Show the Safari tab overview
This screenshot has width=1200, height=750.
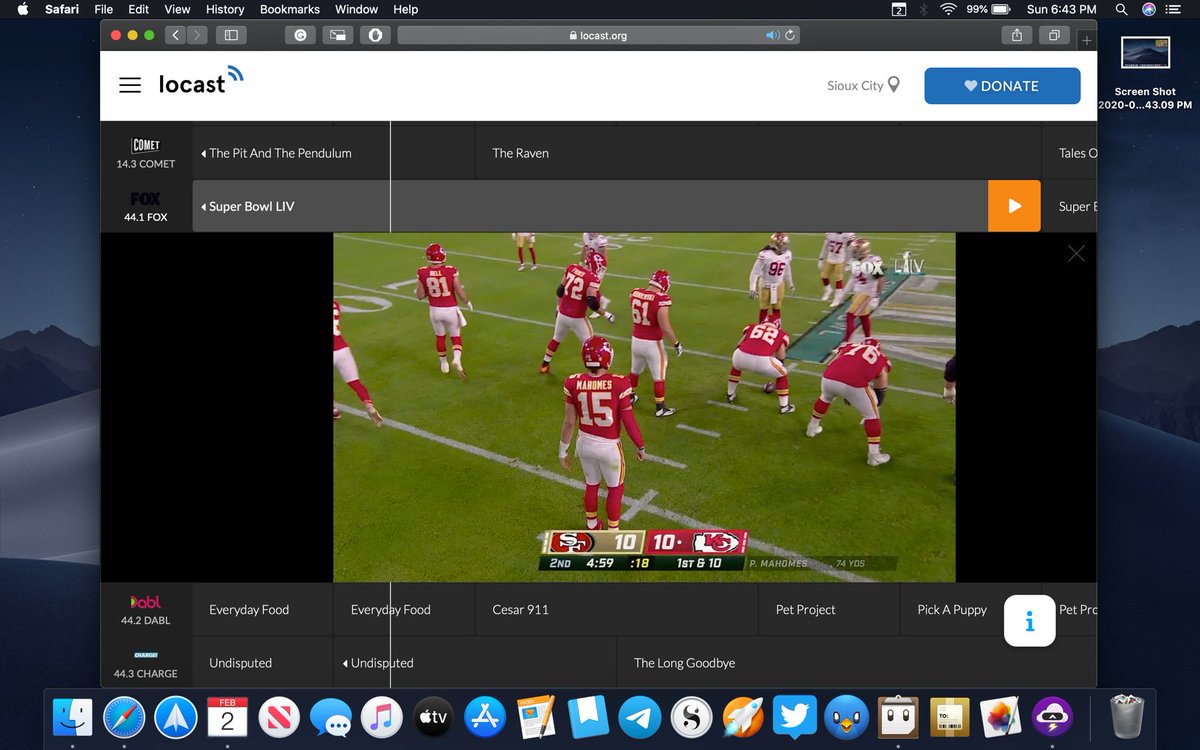[1054, 35]
